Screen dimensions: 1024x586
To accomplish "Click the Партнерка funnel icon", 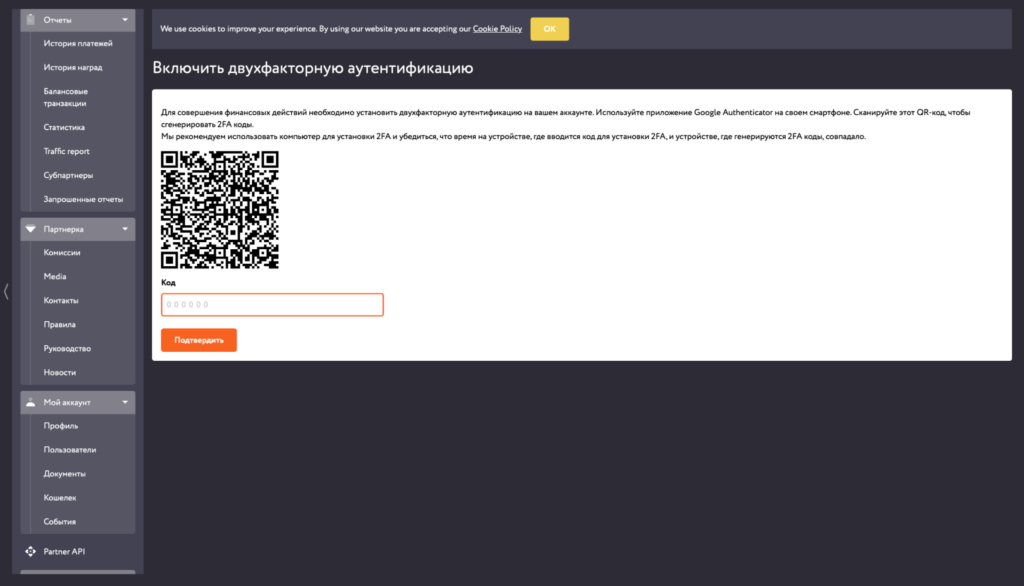I will (x=30, y=229).
